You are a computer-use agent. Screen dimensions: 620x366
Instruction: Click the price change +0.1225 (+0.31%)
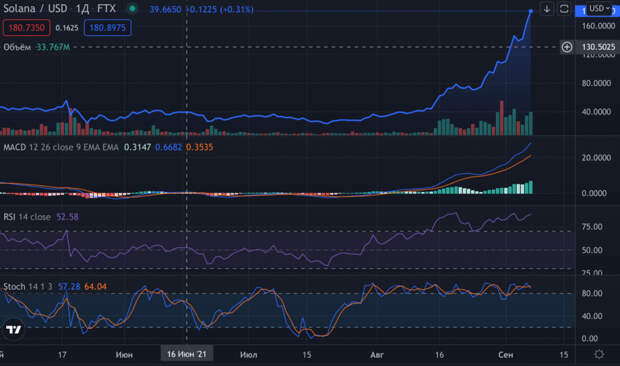coord(219,9)
